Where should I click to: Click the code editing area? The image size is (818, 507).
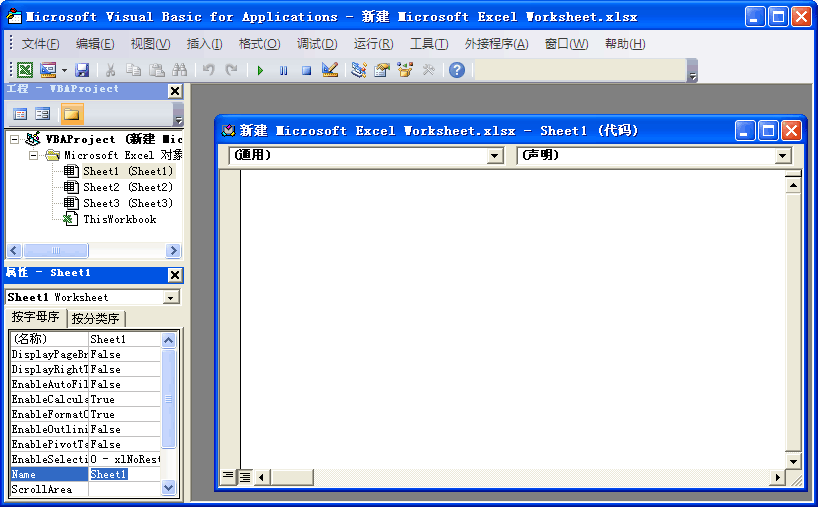click(512, 318)
